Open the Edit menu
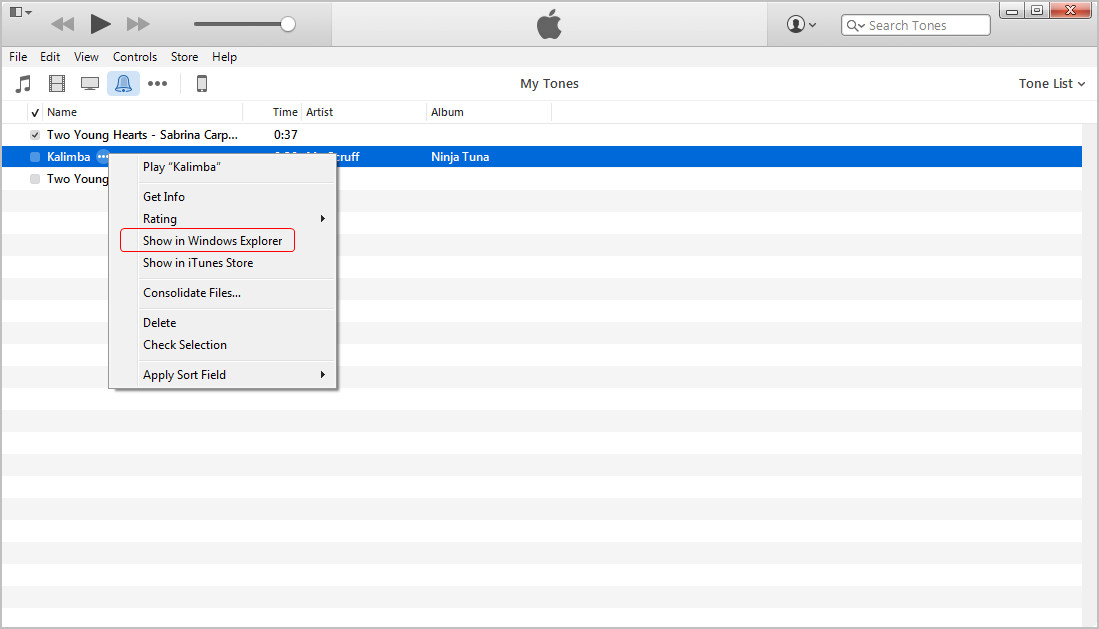The height and width of the screenshot is (629, 1099). (50, 57)
